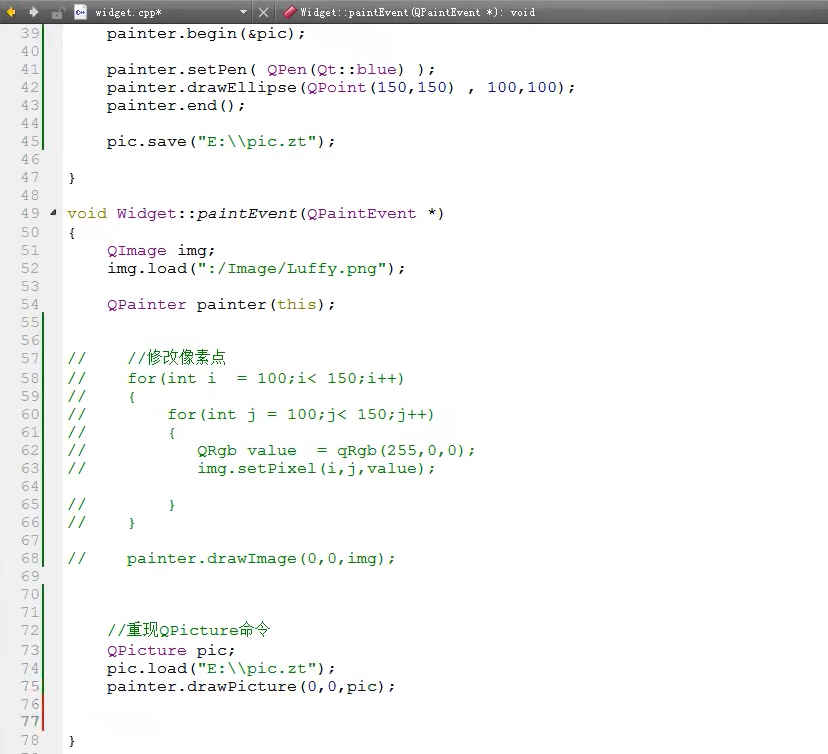Image resolution: width=828 pixels, height=754 pixels.
Task: Click pic.load("E:\\pic.zt"); line
Action: tap(221, 668)
